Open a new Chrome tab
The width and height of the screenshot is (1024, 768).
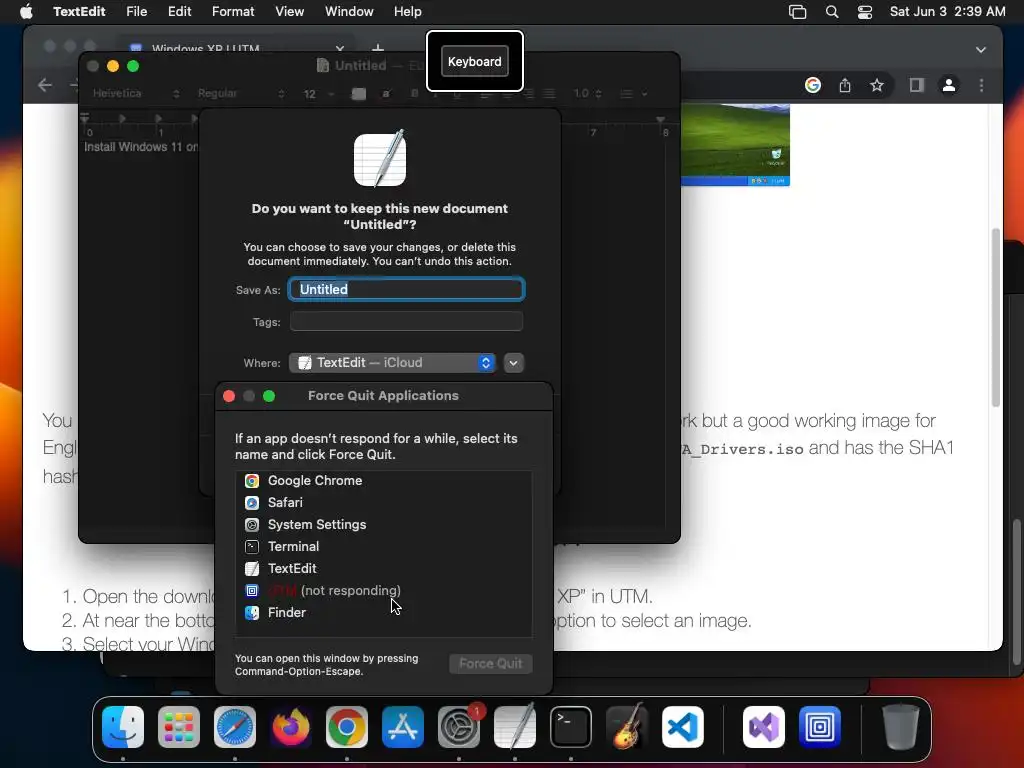(377, 48)
